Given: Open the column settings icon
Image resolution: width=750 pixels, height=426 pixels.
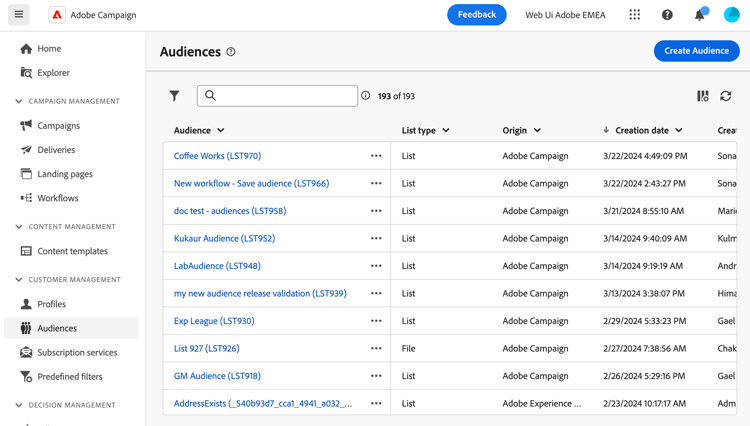Looking at the screenshot, I should 703,96.
